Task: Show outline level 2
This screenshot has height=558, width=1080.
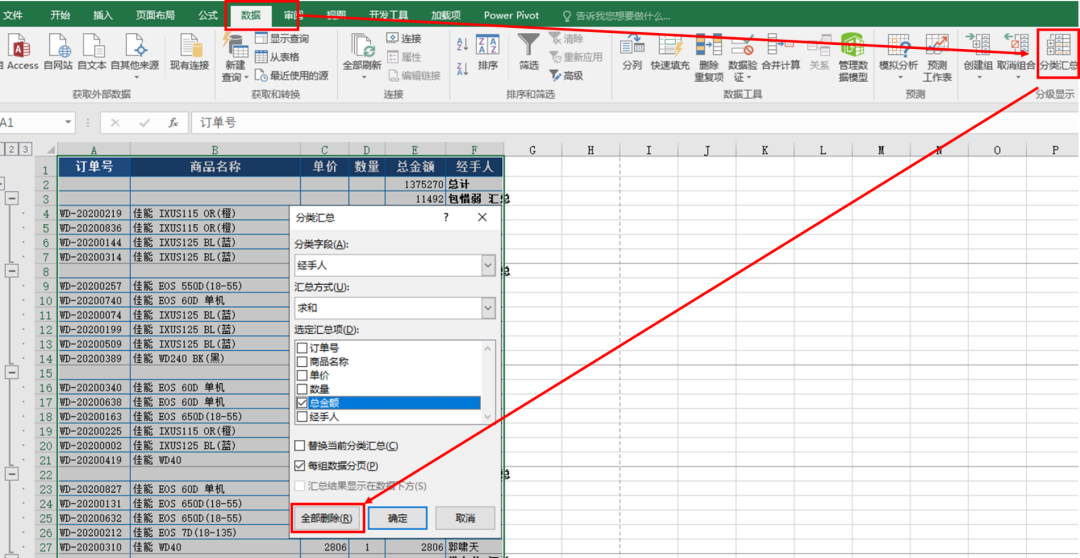Action: 13,149
